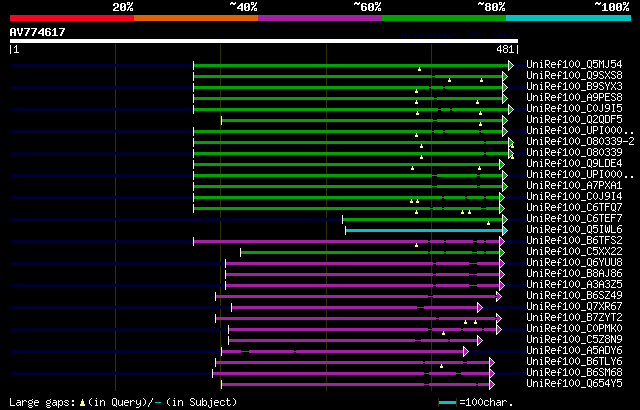Click the green ~80% identity color segment
640x410 pixels.
click(444, 18)
